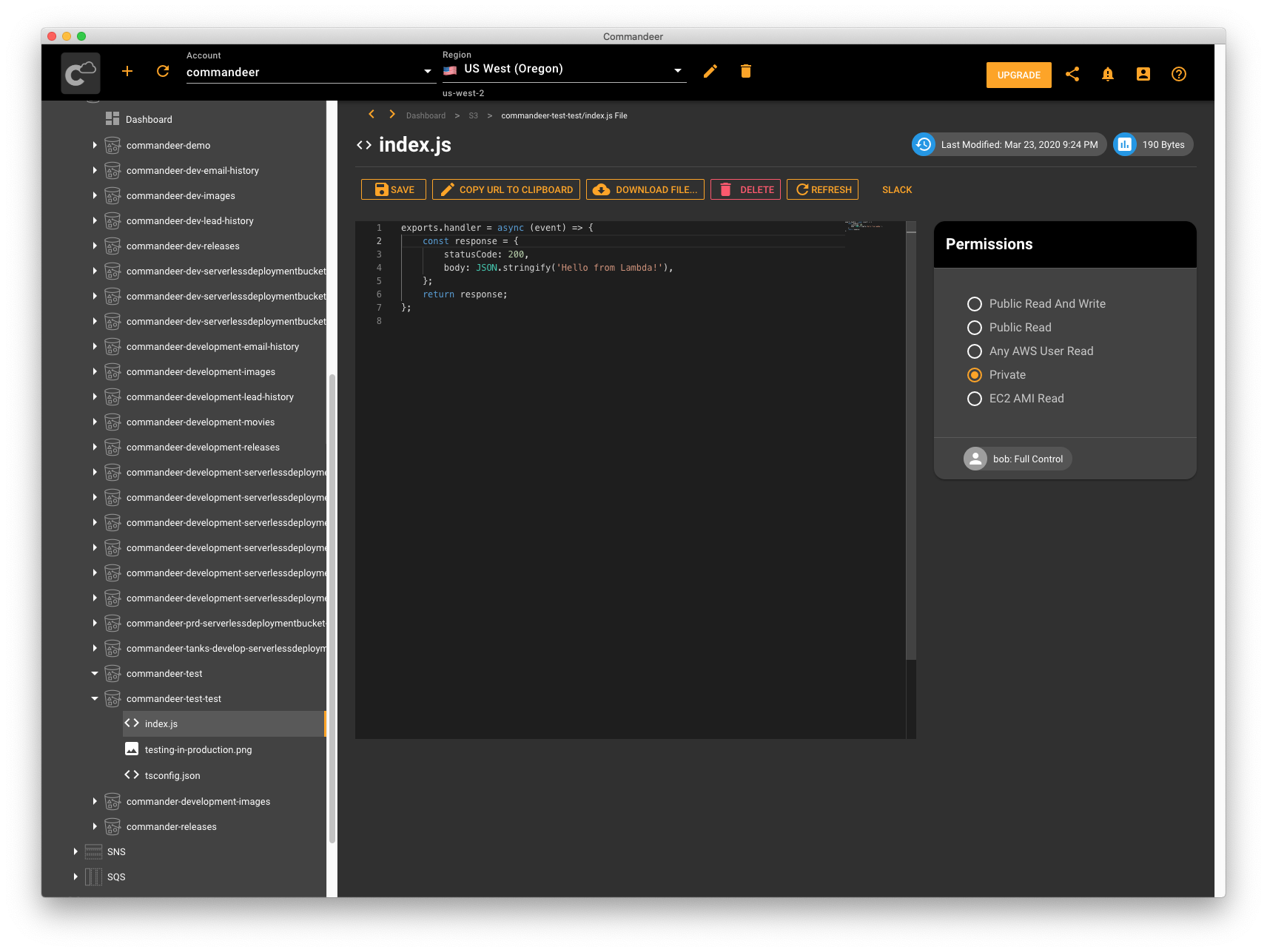Click the Dashboard grid icon in sidebar
Viewport: 1267px width, 952px height.
pyautogui.click(x=112, y=118)
